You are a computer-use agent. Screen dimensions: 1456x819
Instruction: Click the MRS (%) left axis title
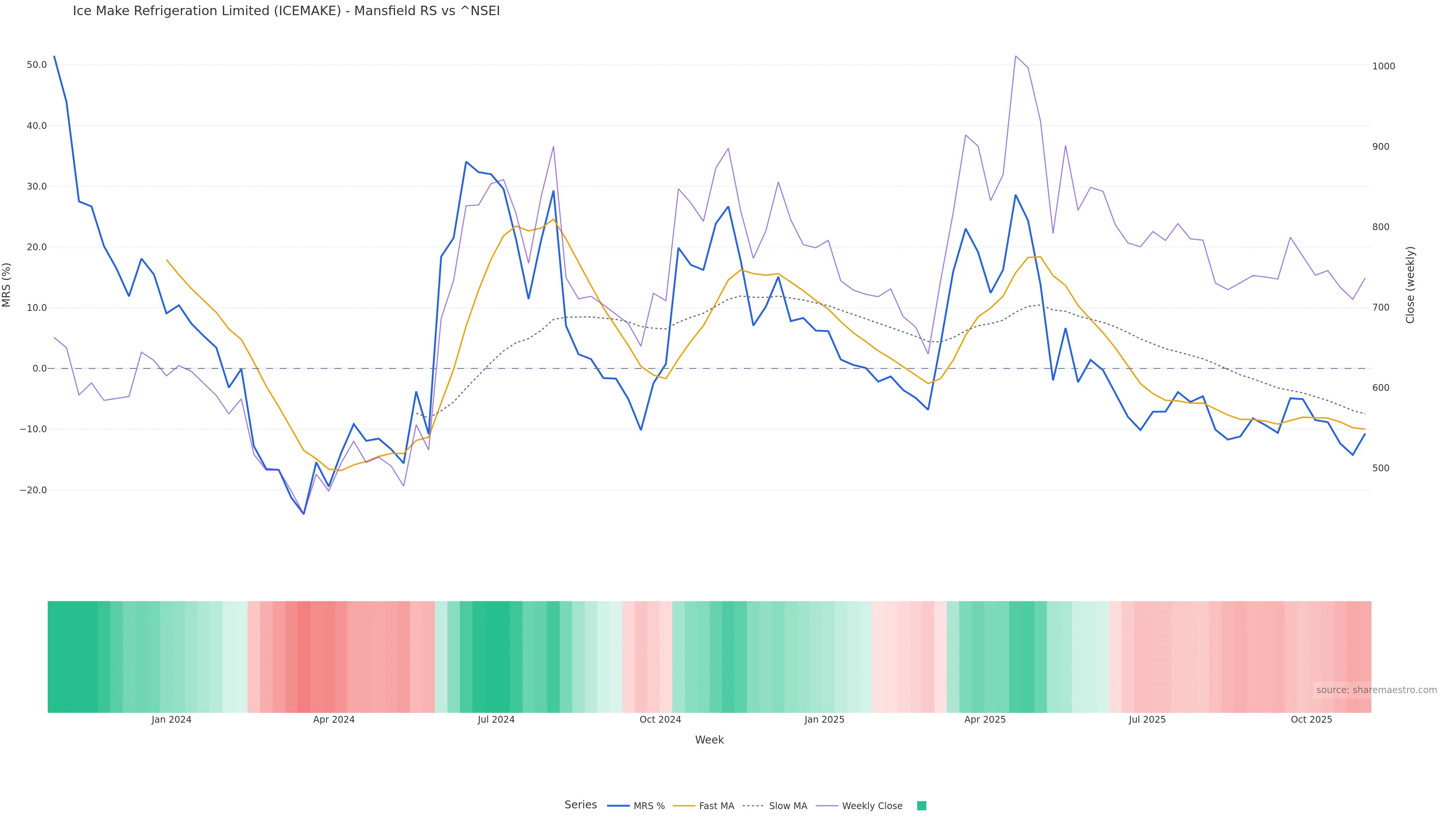point(7,285)
